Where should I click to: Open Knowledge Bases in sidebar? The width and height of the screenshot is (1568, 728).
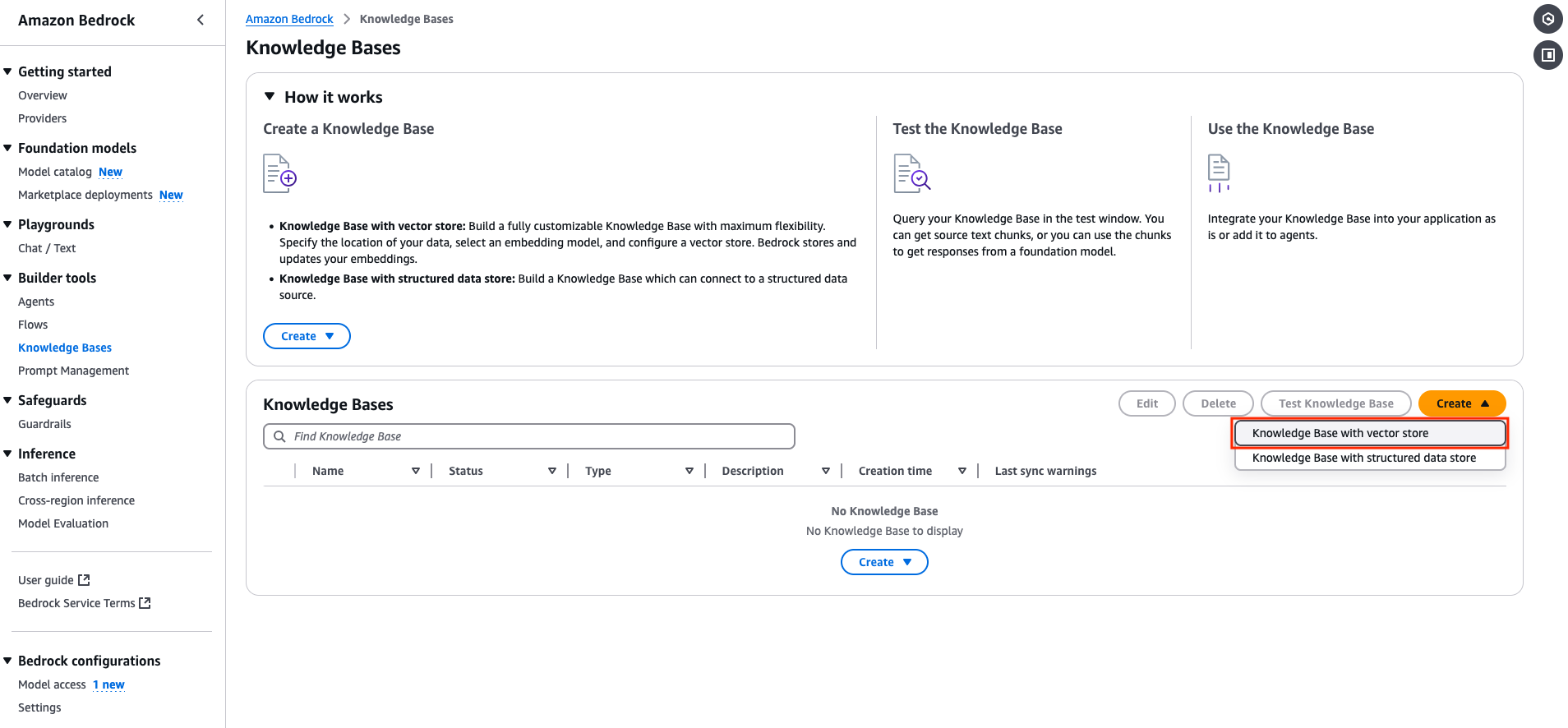(x=65, y=348)
